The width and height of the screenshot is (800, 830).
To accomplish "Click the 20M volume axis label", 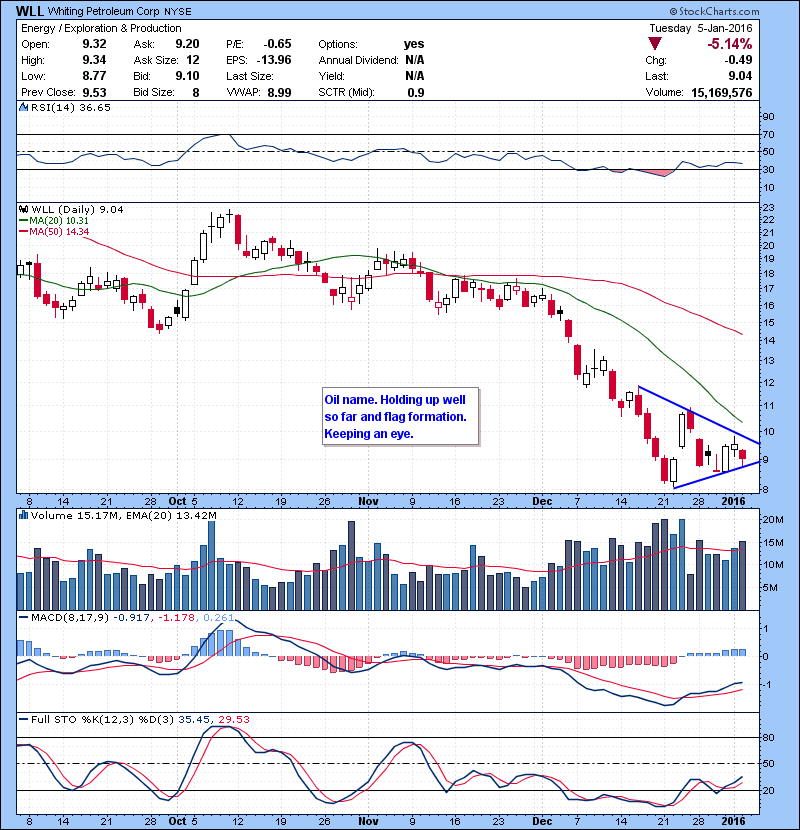I will point(773,520).
